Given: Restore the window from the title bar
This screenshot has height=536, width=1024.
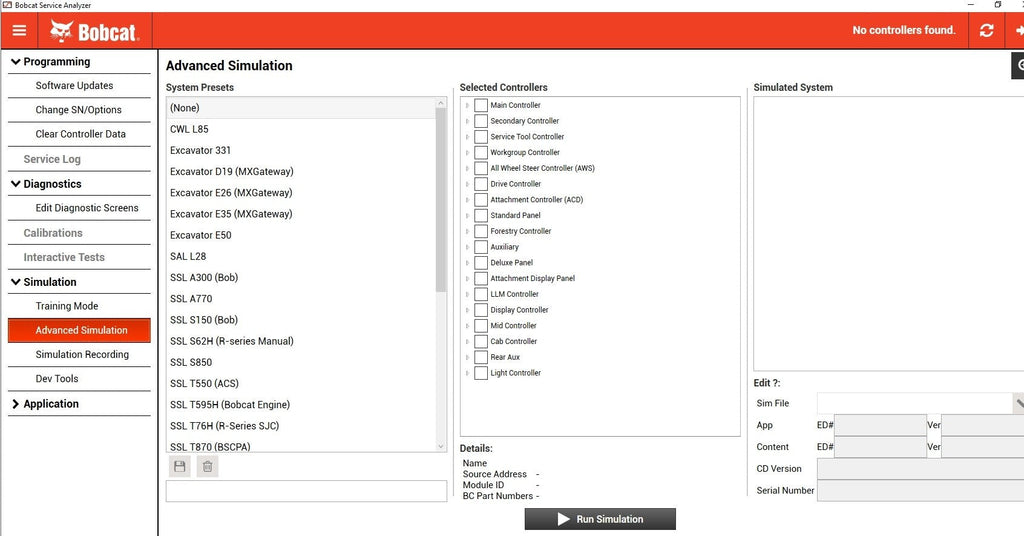Looking at the screenshot, I should click(997, 5).
